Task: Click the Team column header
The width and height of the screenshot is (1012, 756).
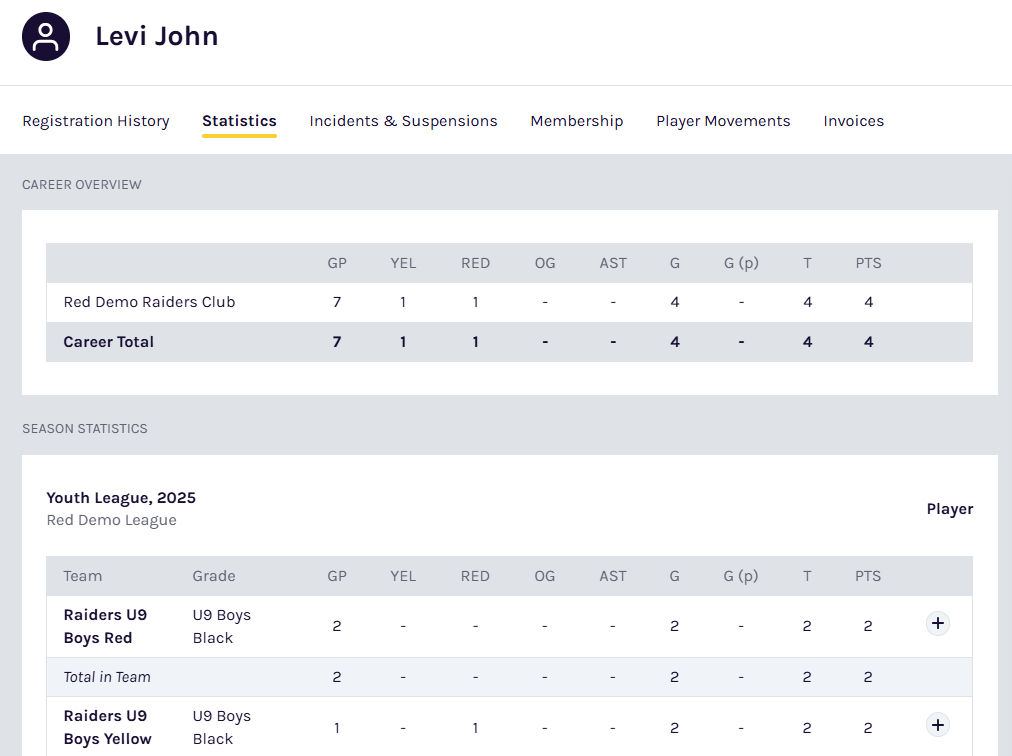Action: [x=83, y=576]
